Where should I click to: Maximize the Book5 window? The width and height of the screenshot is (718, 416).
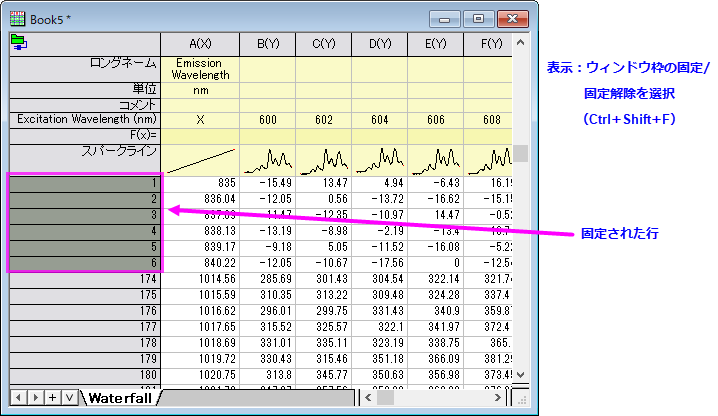coord(479,19)
